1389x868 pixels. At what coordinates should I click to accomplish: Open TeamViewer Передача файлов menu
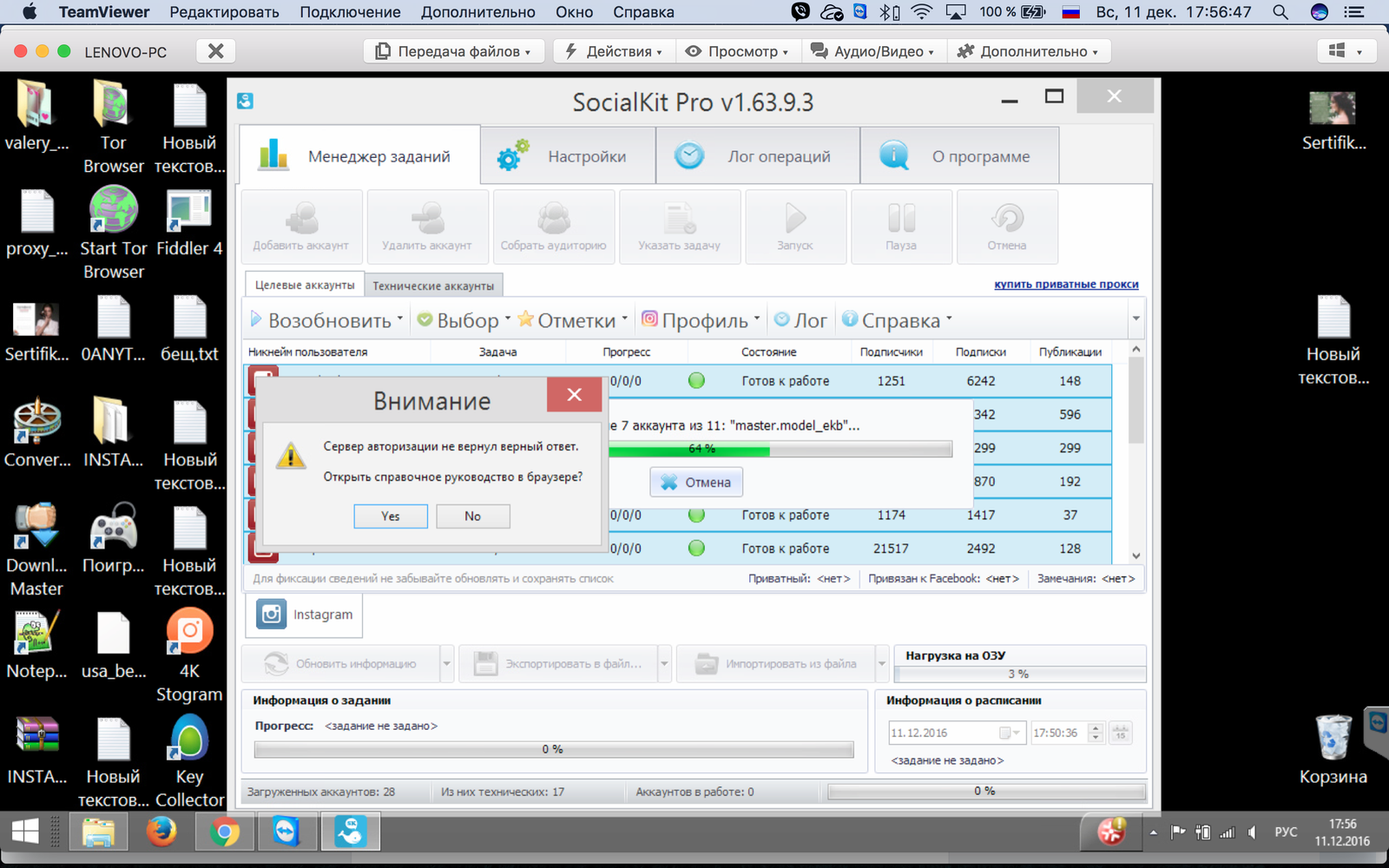453,51
